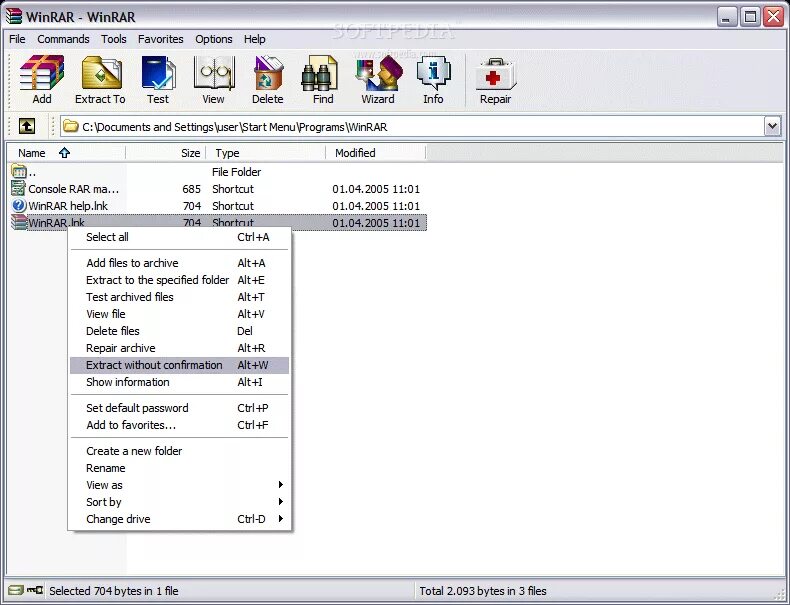Screen dimensions: 790x605
Task: Choose Test archived files
Action: pyautogui.click(x=179, y=297)
